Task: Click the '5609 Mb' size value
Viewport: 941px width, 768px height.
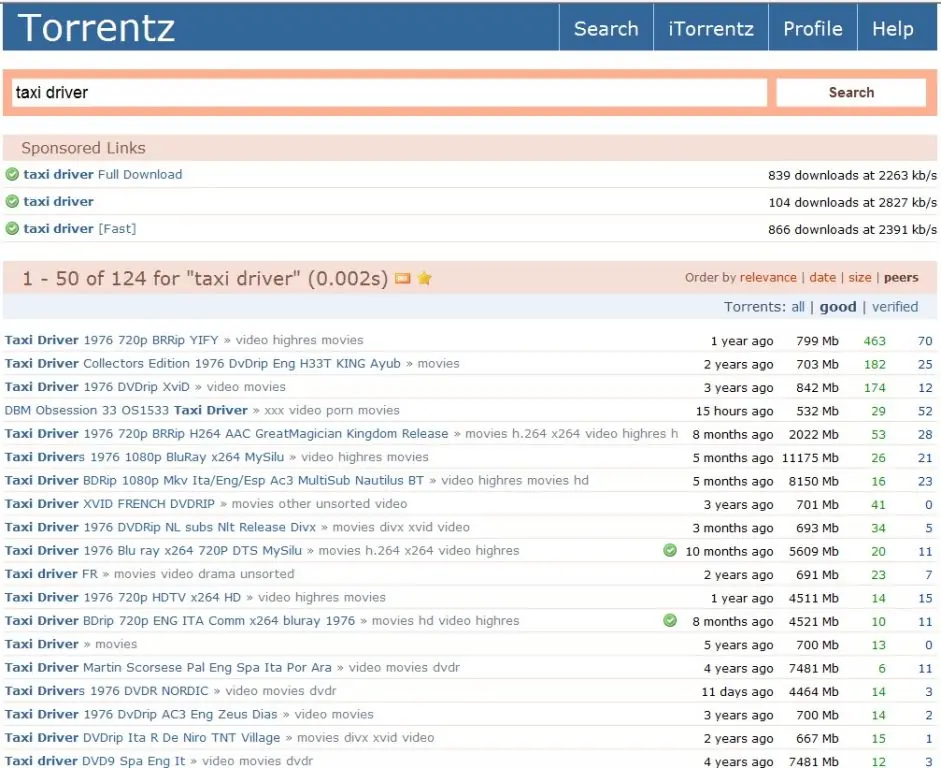Action: click(x=814, y=551)
